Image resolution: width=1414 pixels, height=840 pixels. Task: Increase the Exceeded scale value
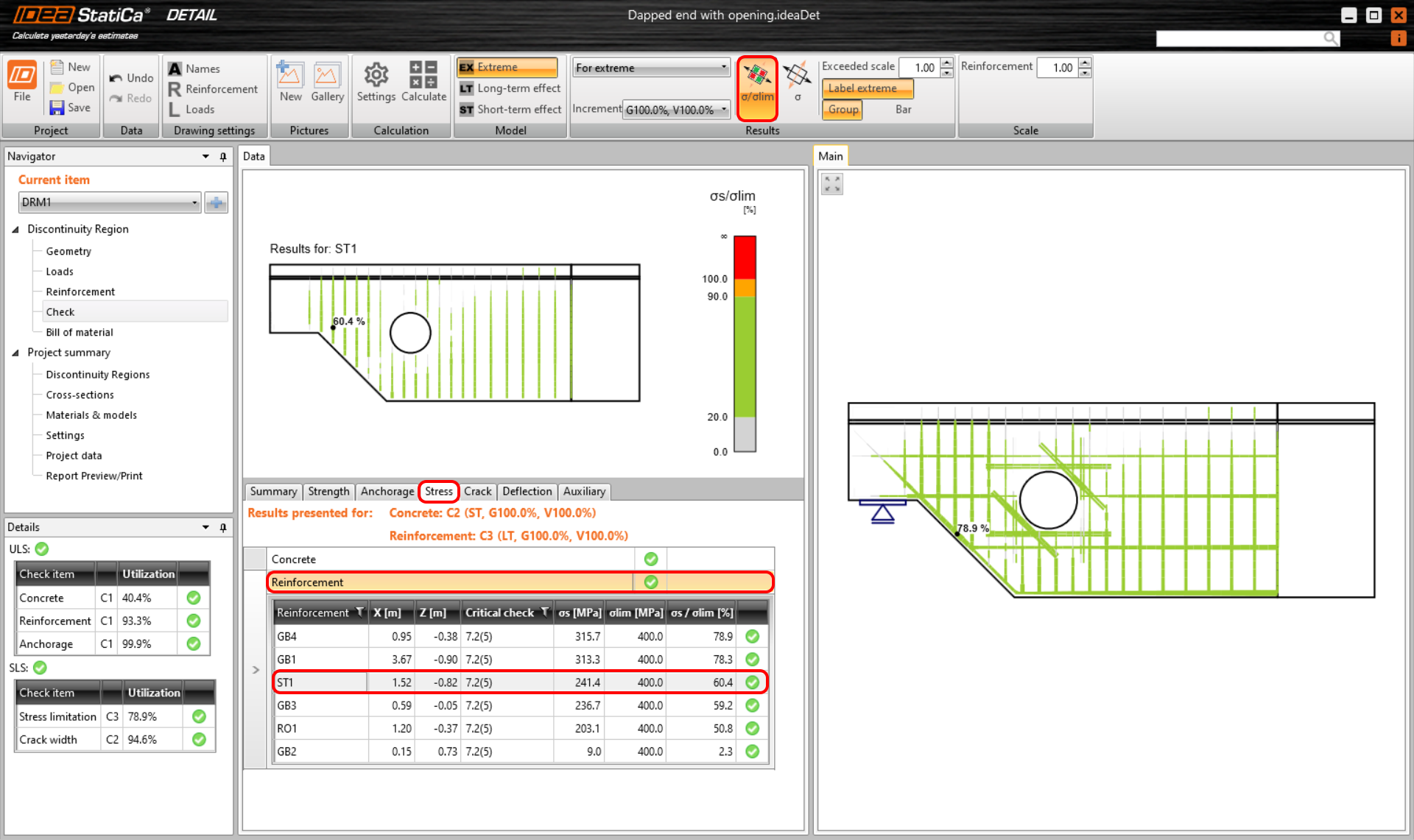coord(947,63)
